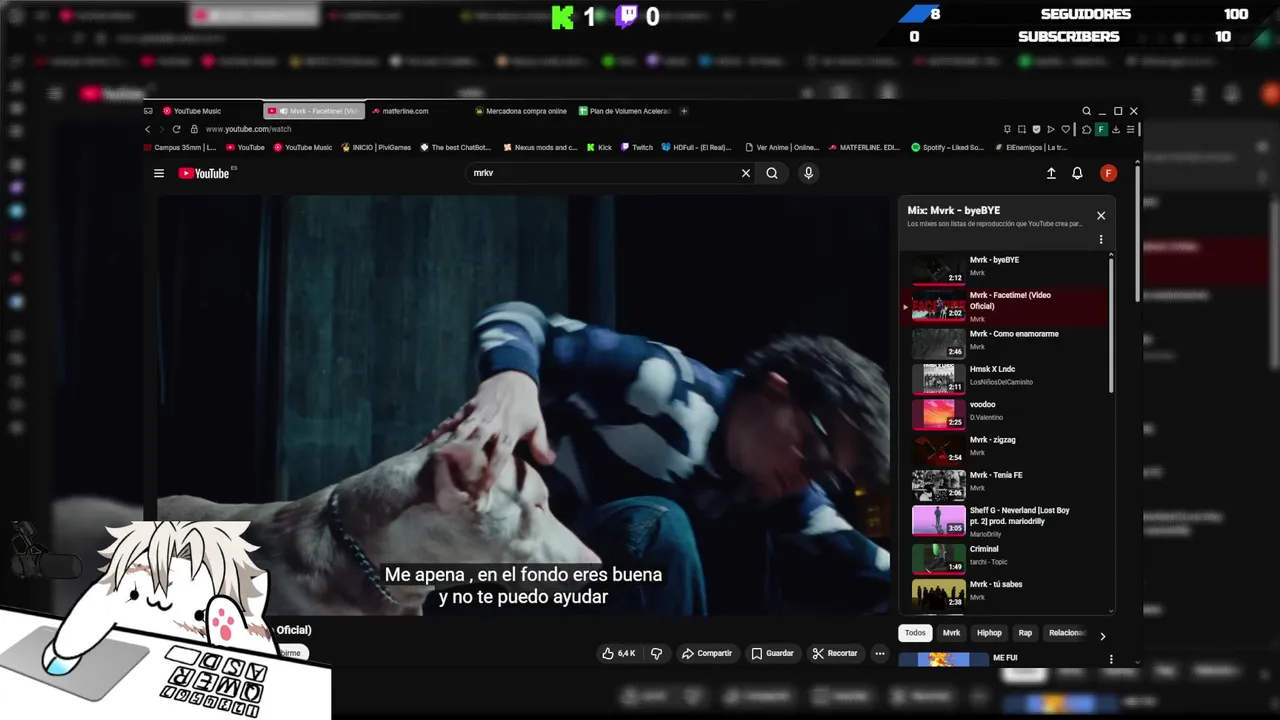Select the Mvrk - Facetime! browser tab
The height and width of the screenshot is (720, 1280).
click(x=313, y=111)
